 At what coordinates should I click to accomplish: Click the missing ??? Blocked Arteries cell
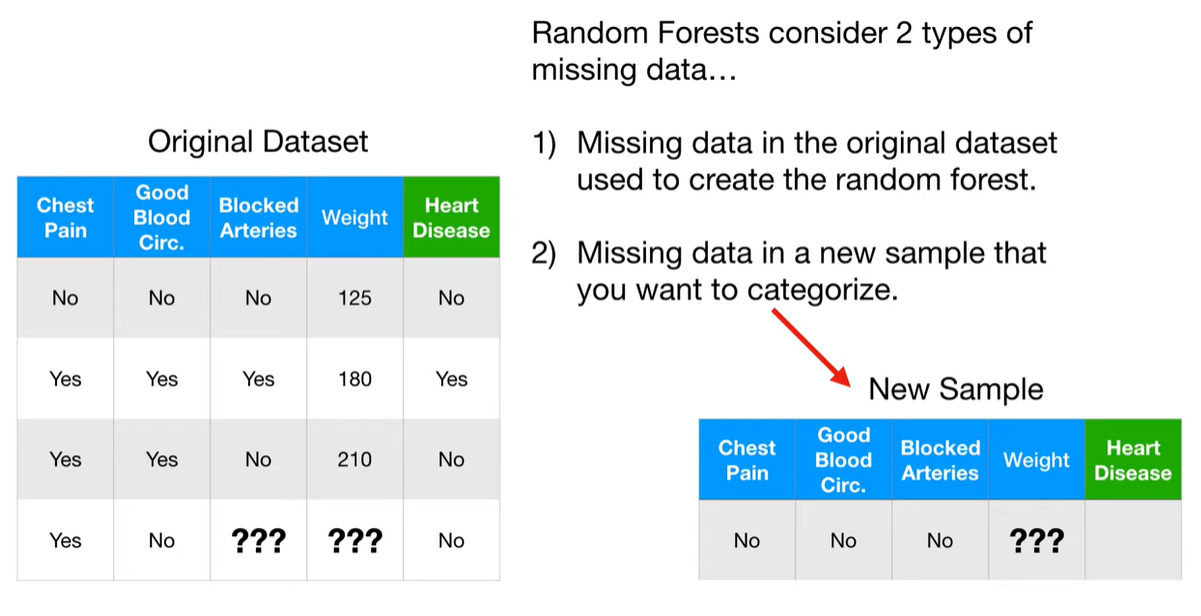point(258,541)
